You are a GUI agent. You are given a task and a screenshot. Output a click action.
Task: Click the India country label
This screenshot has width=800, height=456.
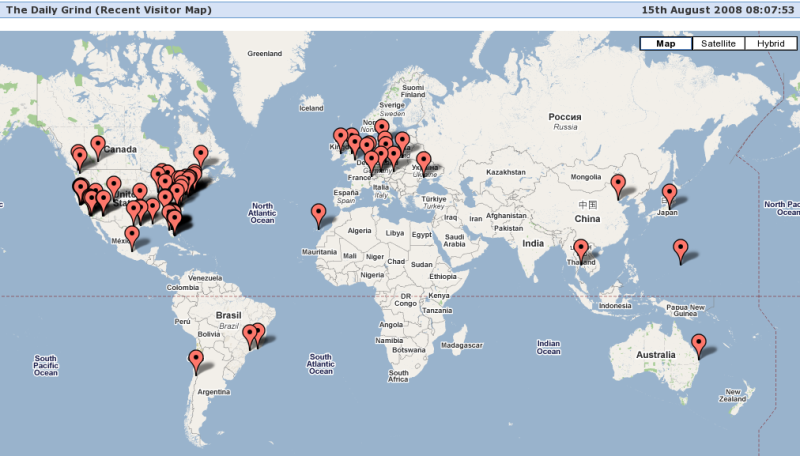(x=533, y=244)
